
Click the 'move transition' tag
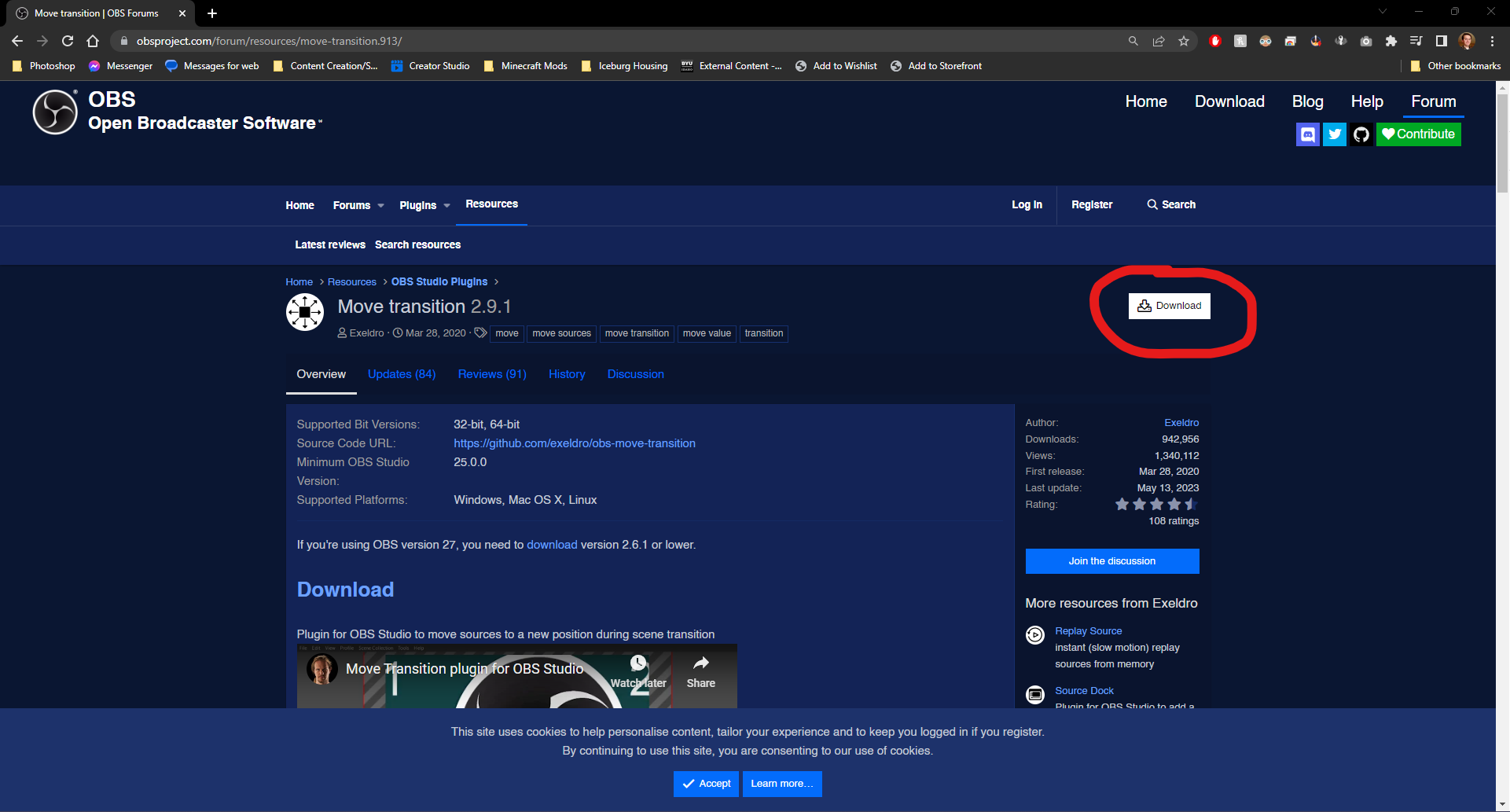(637, 334)
